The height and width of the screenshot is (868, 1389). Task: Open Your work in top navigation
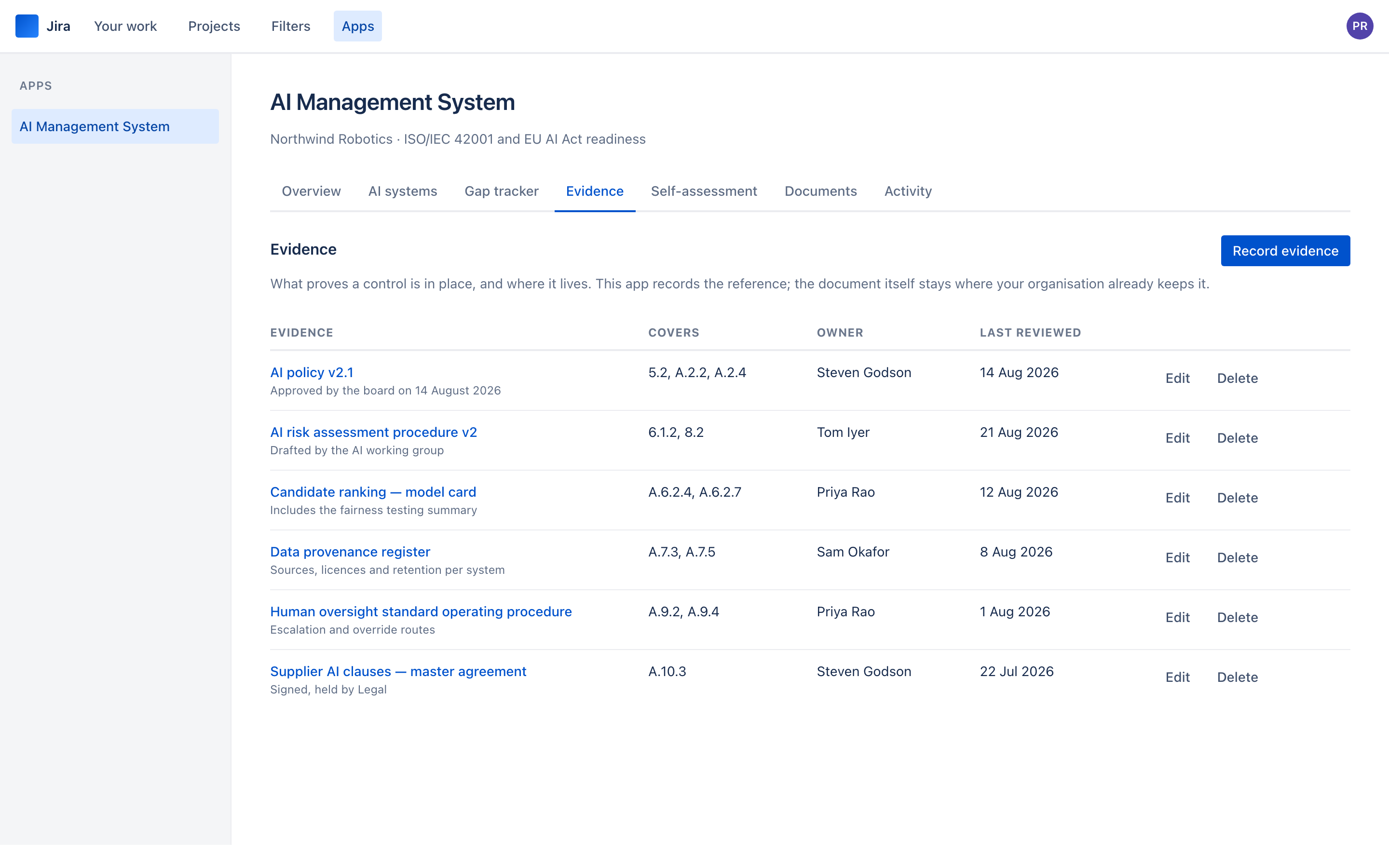pos(125,26)
